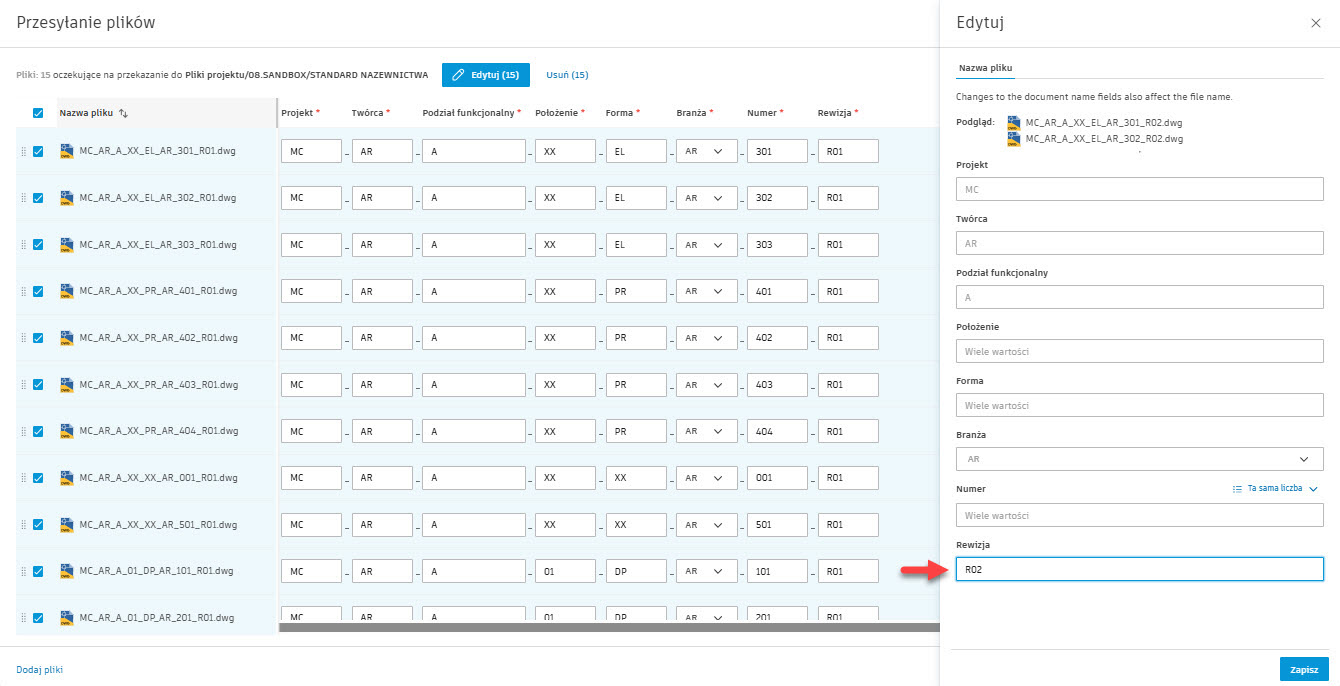Click the Usuń (15) link

[567, 75]
